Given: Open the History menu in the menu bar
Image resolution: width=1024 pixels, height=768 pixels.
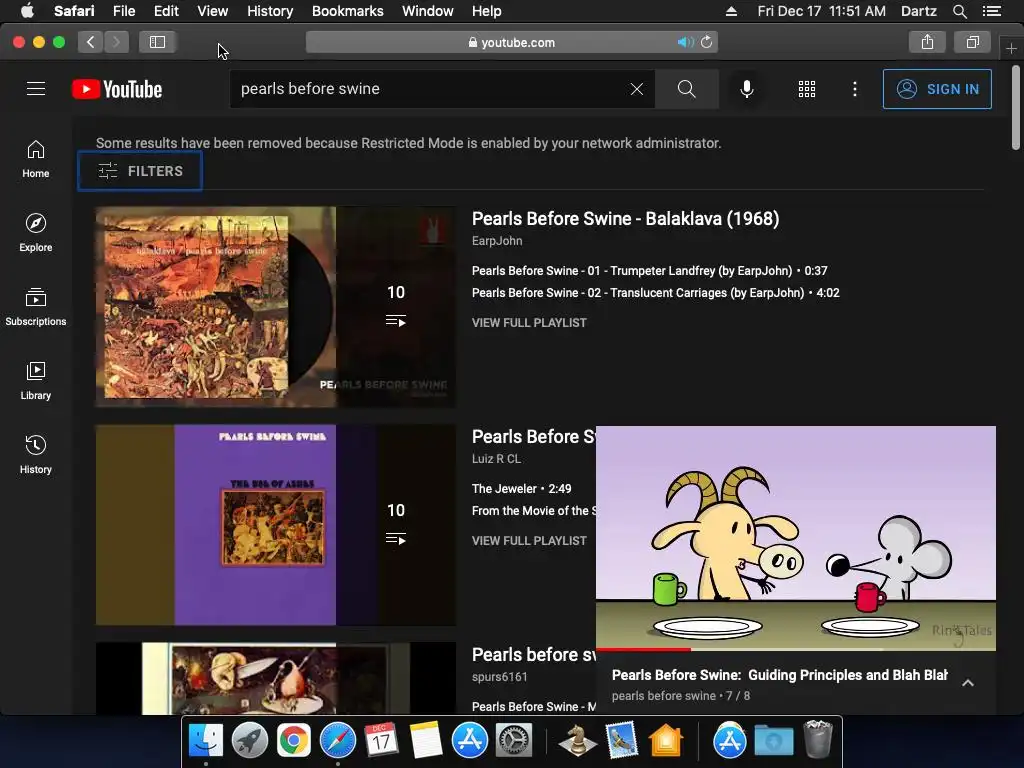Looking at the screenshot, I should [270, 11].
